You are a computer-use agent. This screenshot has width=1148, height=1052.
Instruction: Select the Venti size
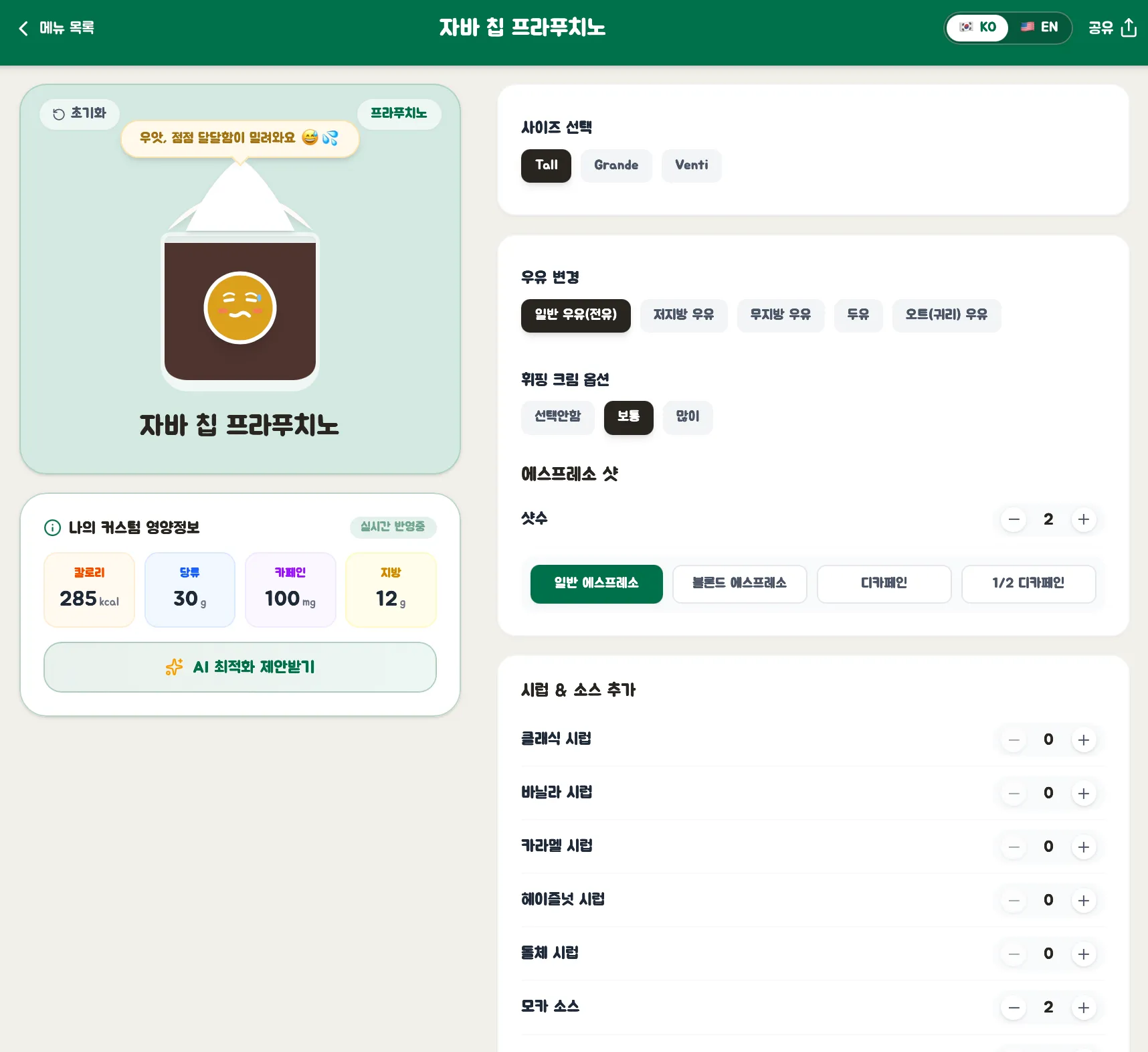(692, 165)
